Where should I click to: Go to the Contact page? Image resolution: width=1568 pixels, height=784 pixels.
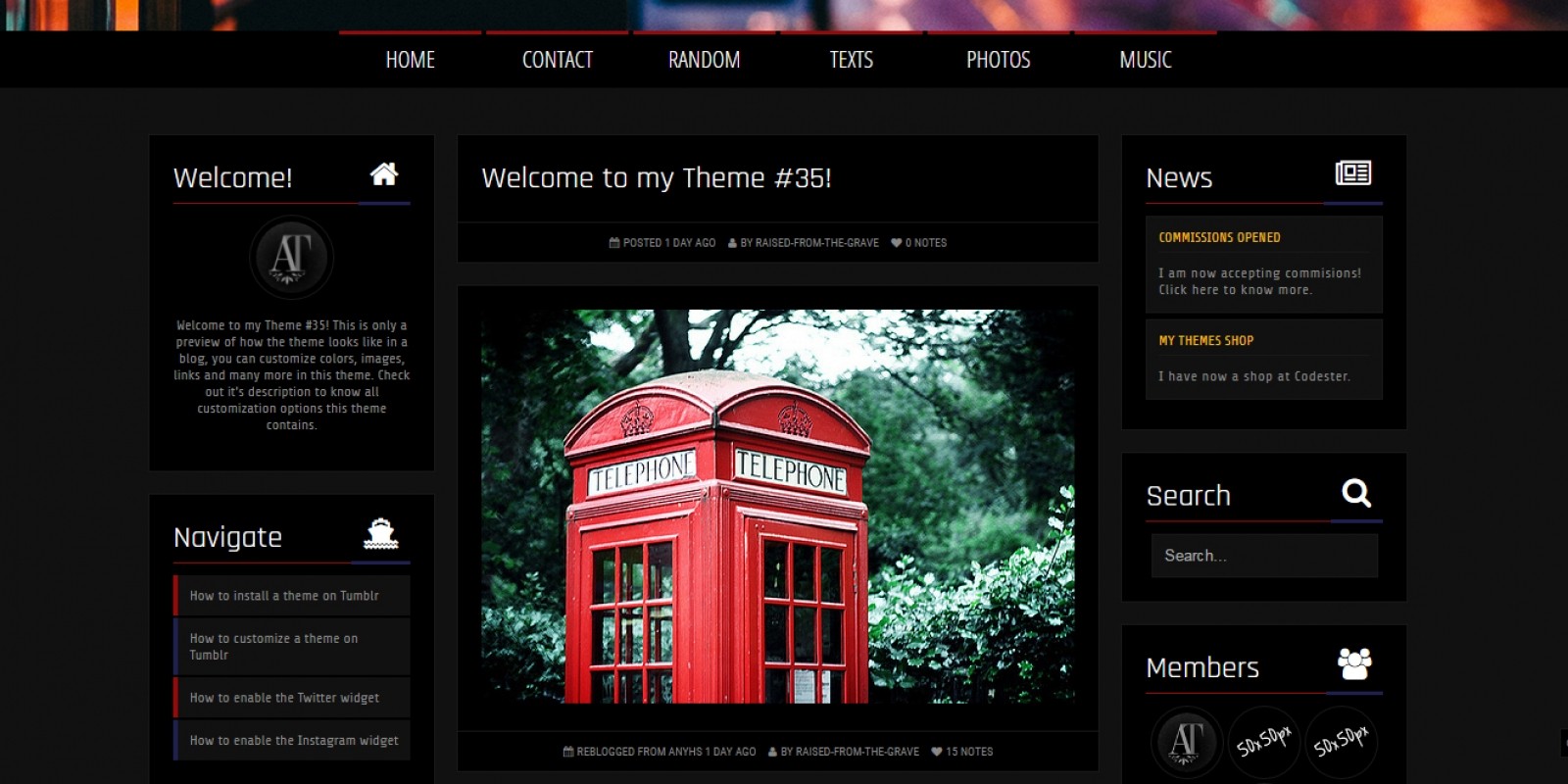[558, 60]
